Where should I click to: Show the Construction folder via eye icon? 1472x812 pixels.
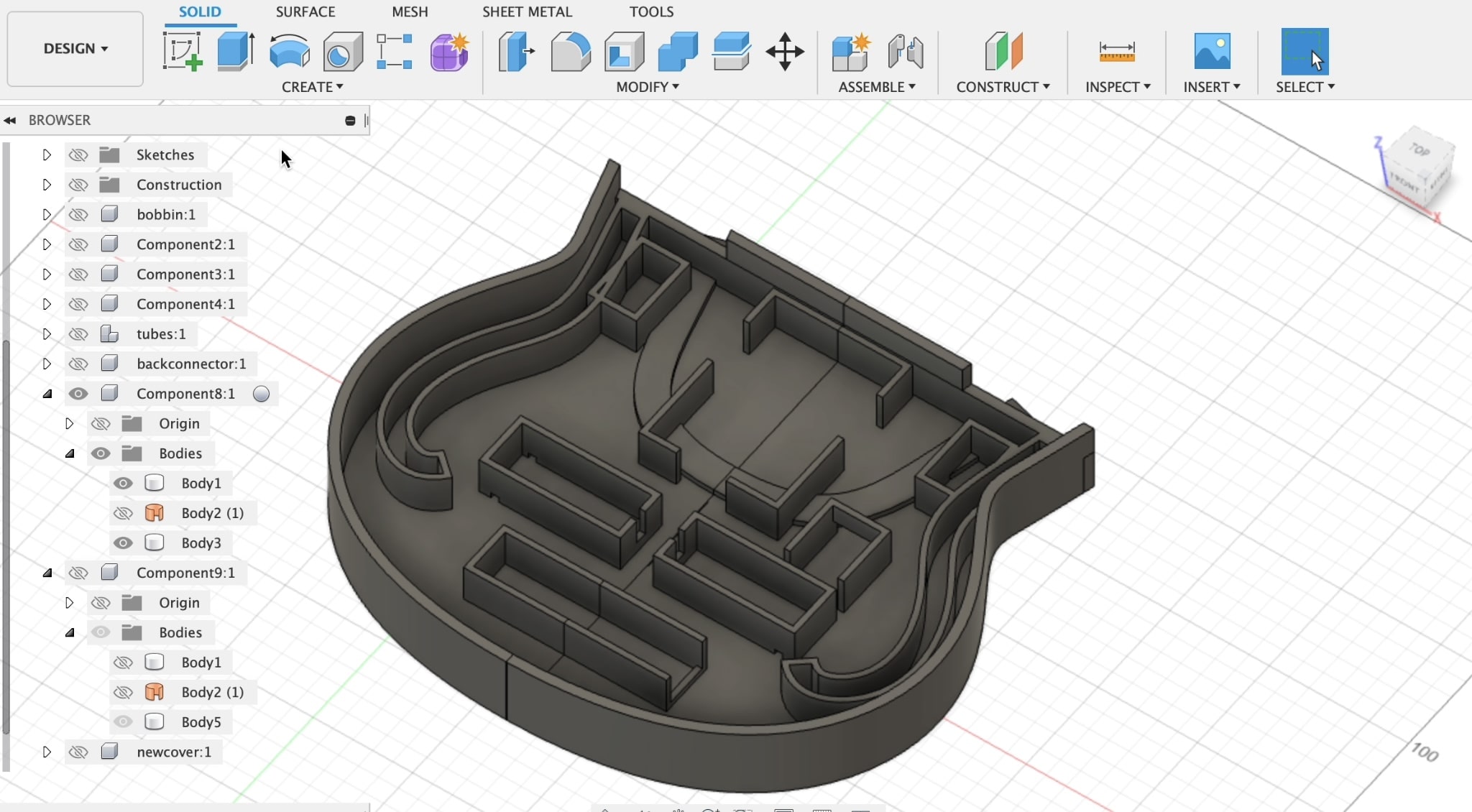pos(78,185)
